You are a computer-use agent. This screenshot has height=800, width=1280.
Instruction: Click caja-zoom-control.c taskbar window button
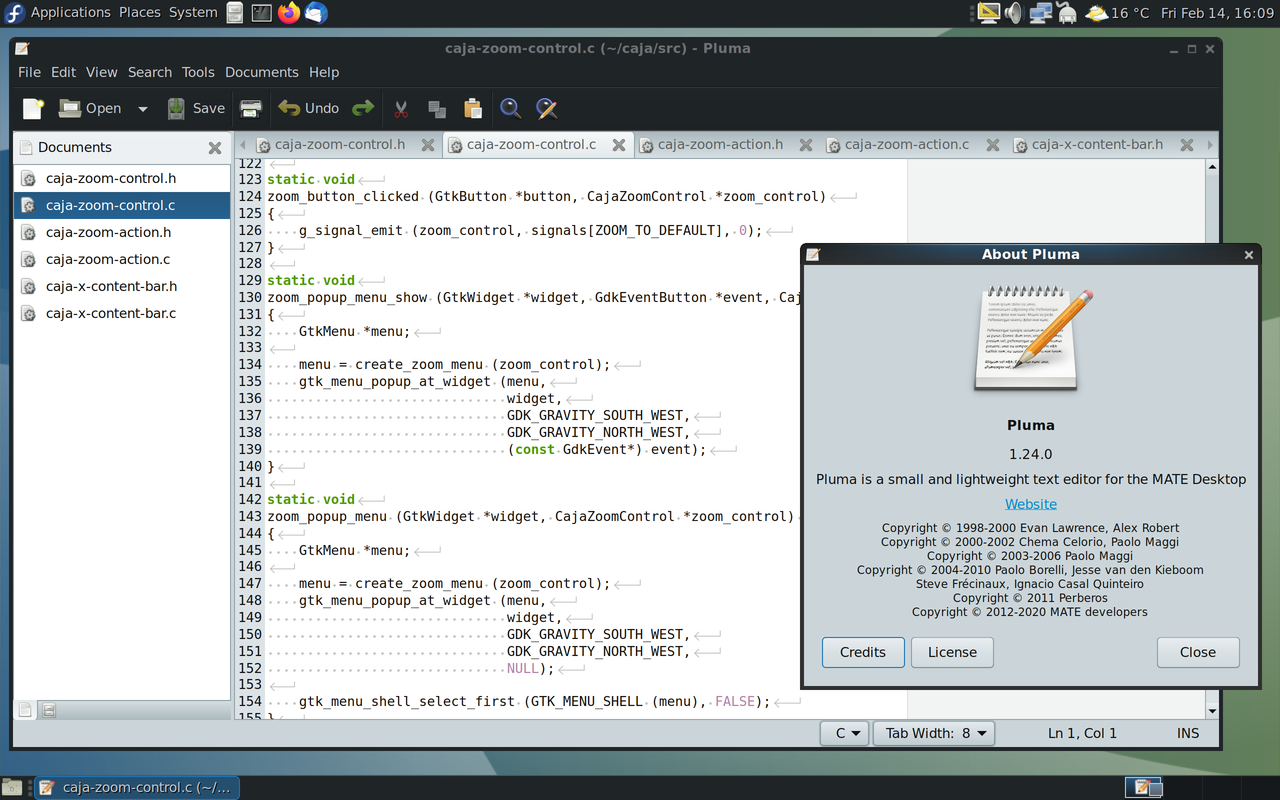pyautogui.click(x=138, y=788)
